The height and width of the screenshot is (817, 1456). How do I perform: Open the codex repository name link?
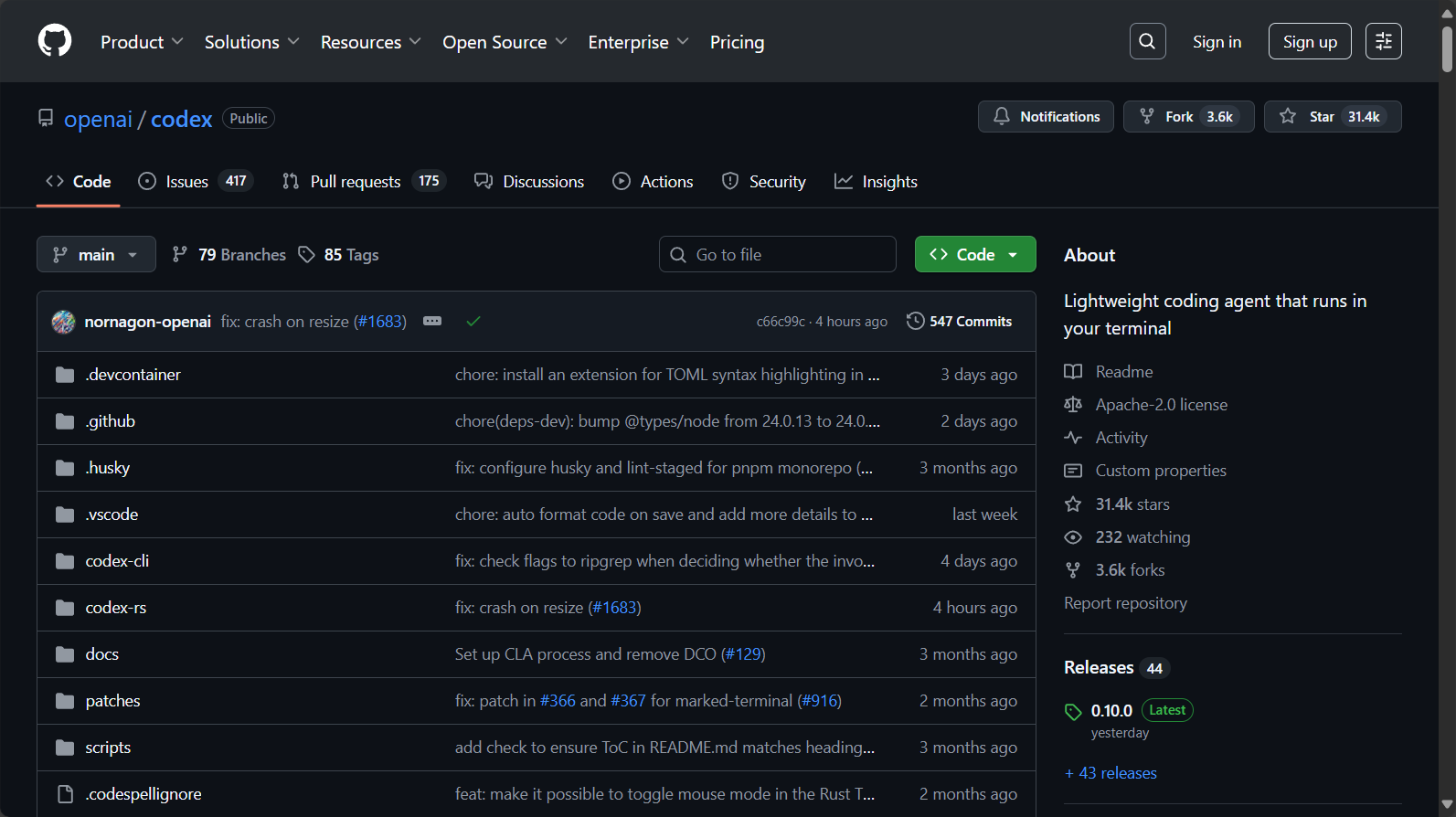(182, 119)
